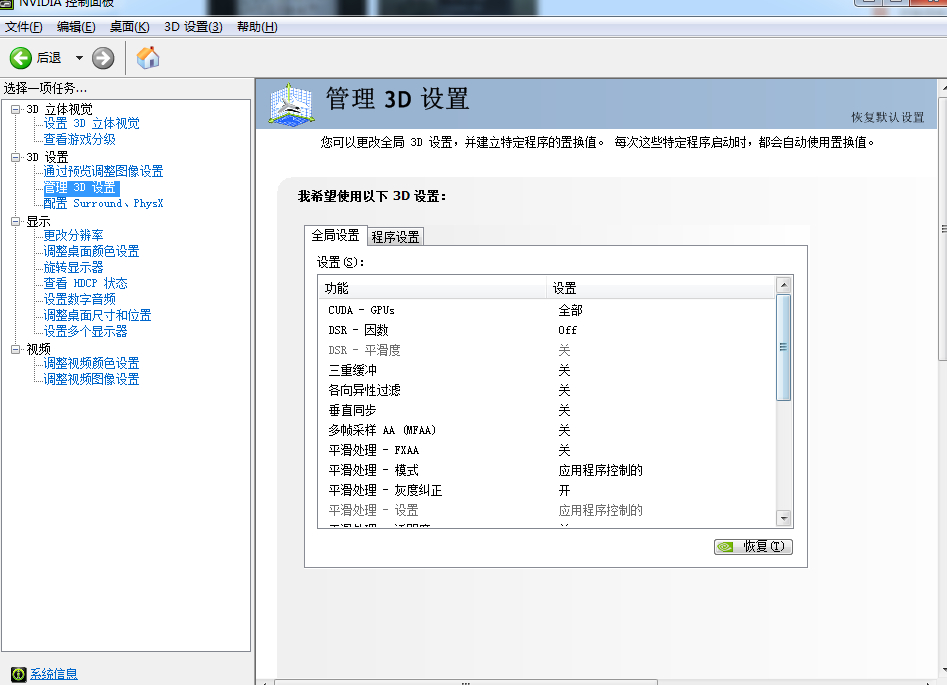Viewport: 947px width, 685px height.
Task: Click the 开 value for 灰度纠正
Action: [x=564, y=490]
